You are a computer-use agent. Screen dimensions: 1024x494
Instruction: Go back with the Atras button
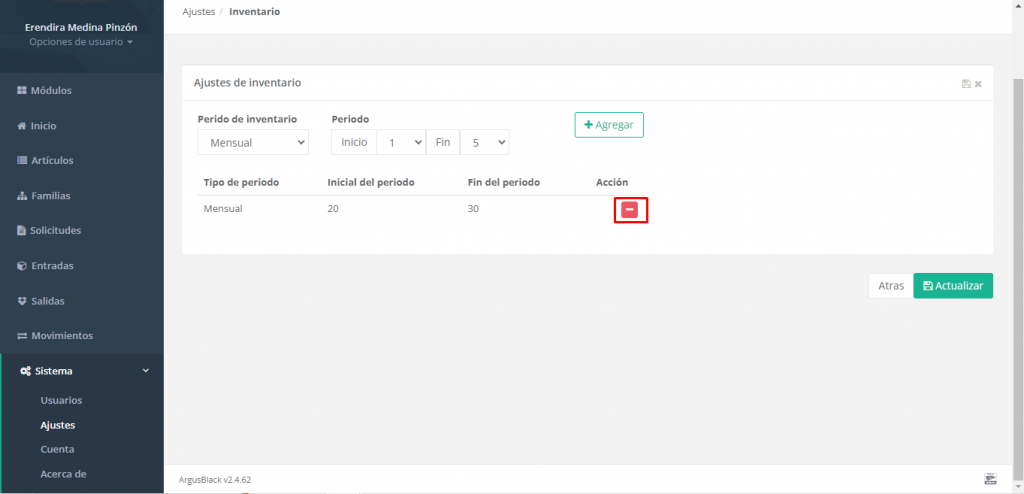coord(891,286)
